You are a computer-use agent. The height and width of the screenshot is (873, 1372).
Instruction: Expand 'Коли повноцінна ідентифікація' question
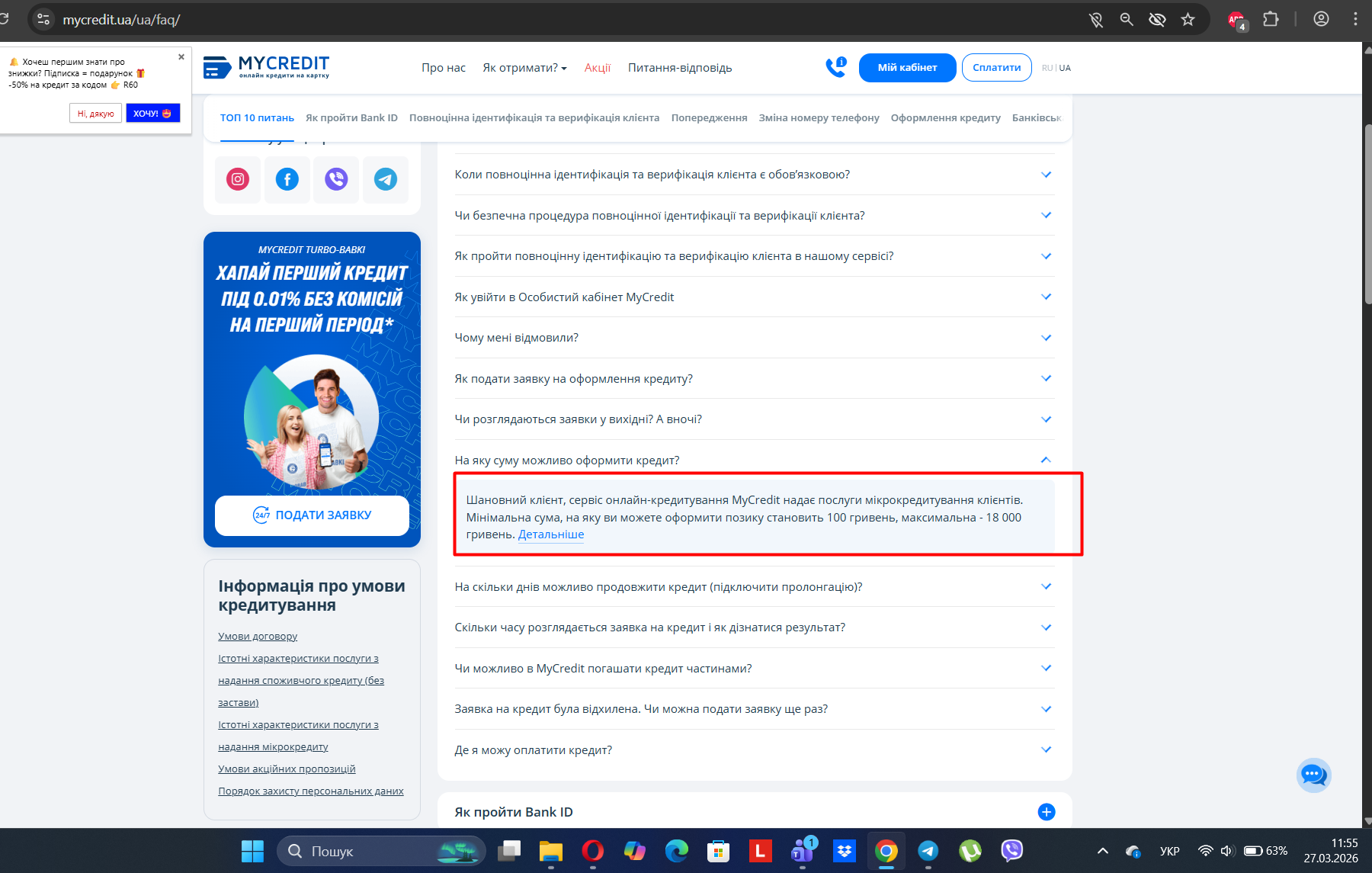[x=755, y=175]
